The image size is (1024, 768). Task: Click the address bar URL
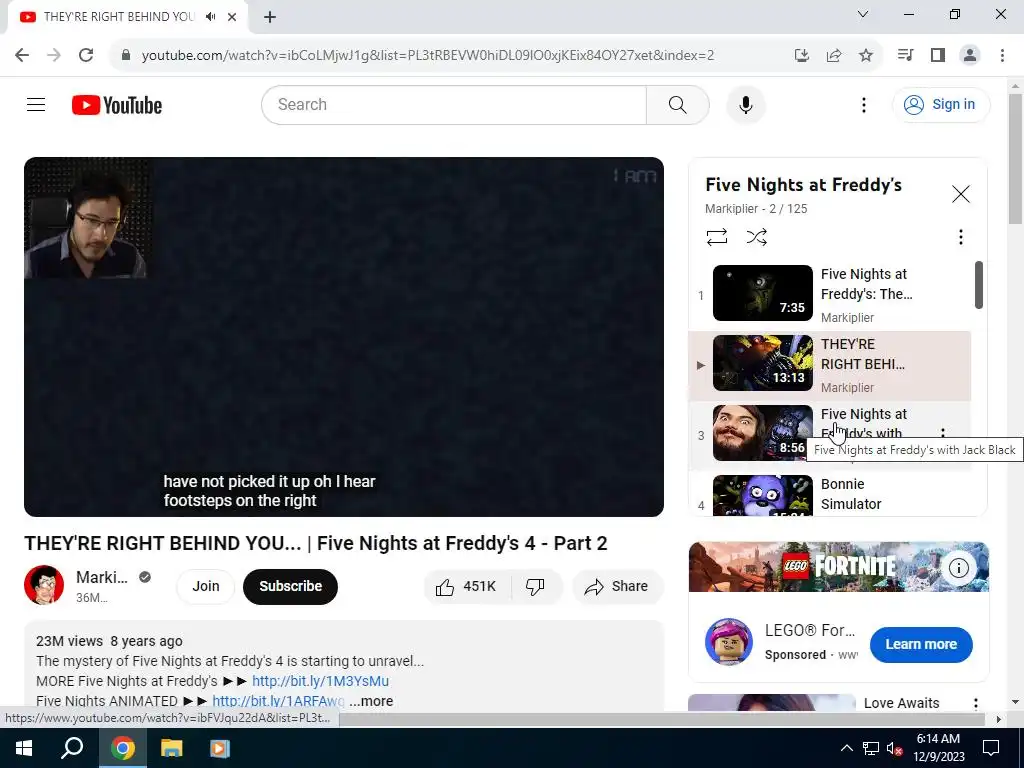(428, 55)
